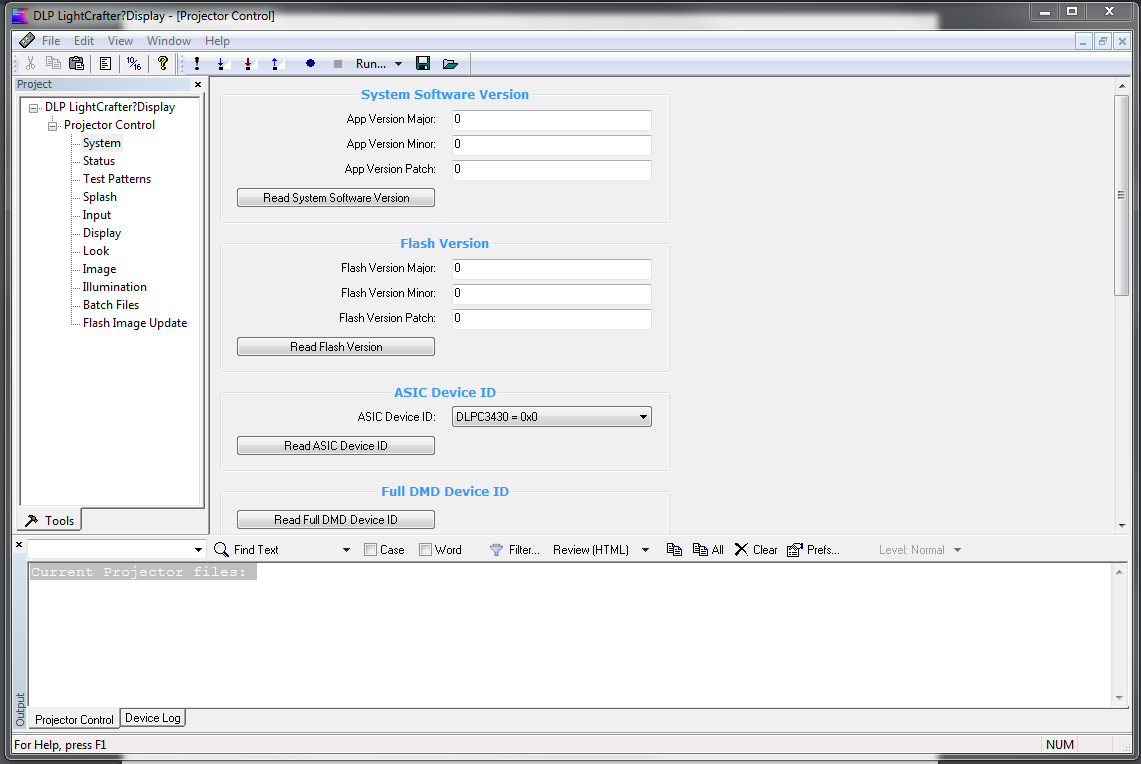
Task: Select Status in the project tree
Action: pyautogui.click(x=99, y=161)
